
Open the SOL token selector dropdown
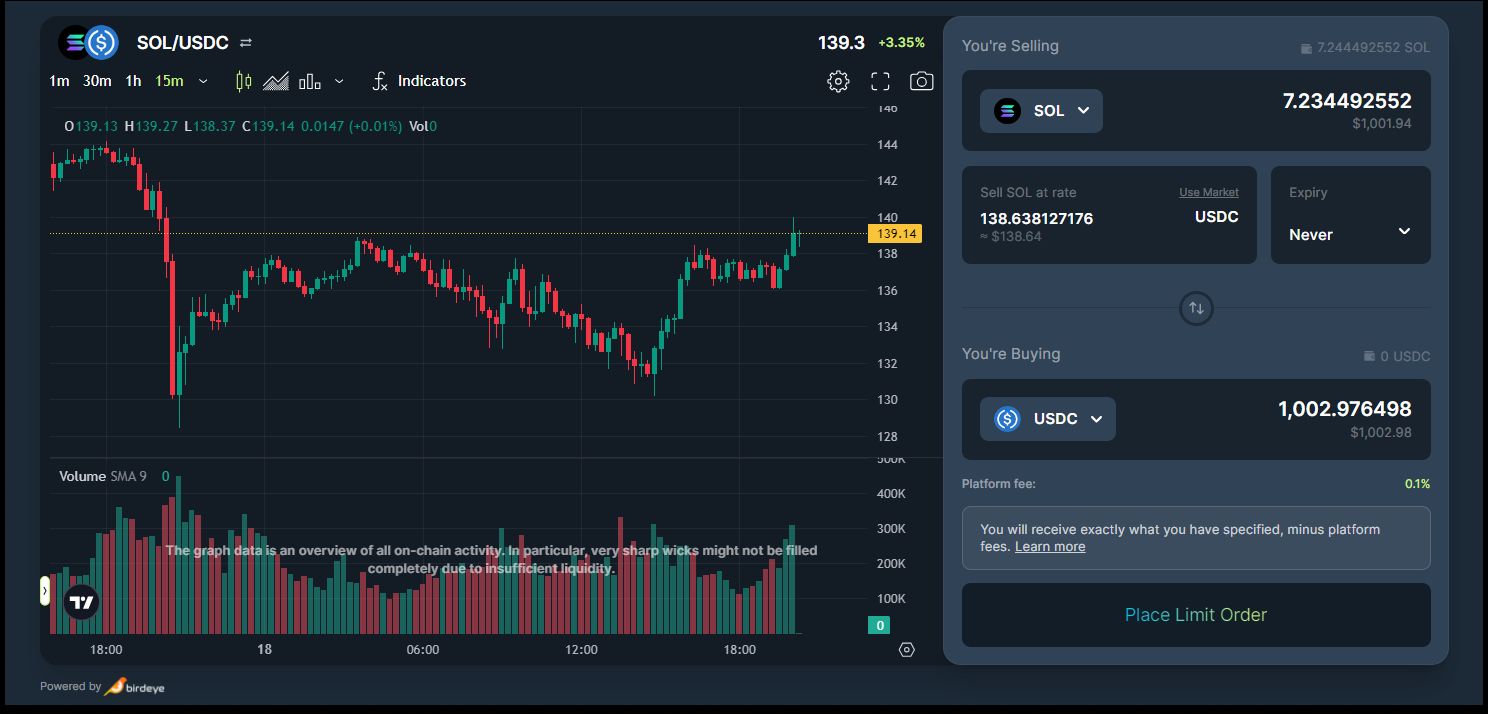tap(1041, 111)
